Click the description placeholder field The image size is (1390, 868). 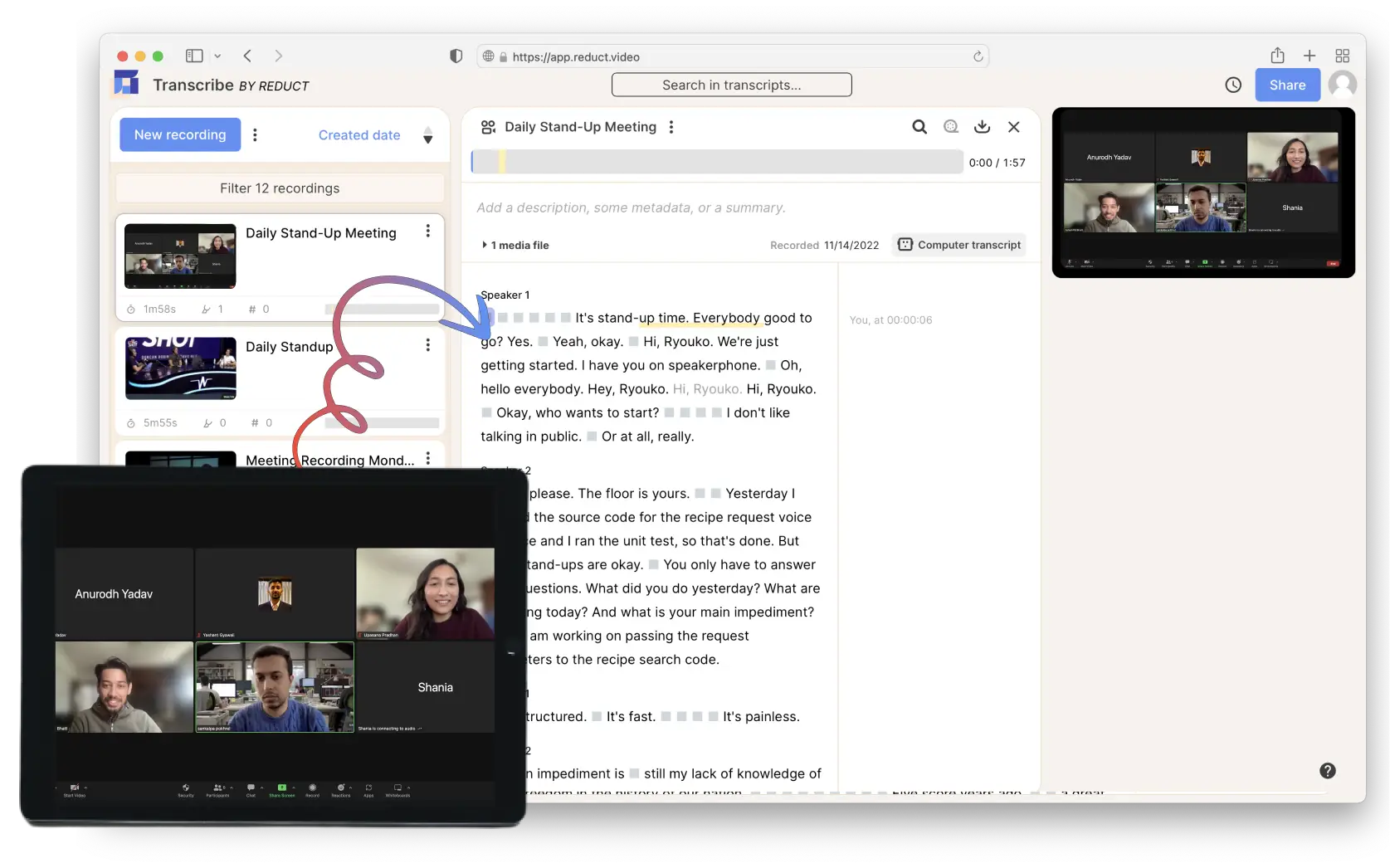[632, 207]
